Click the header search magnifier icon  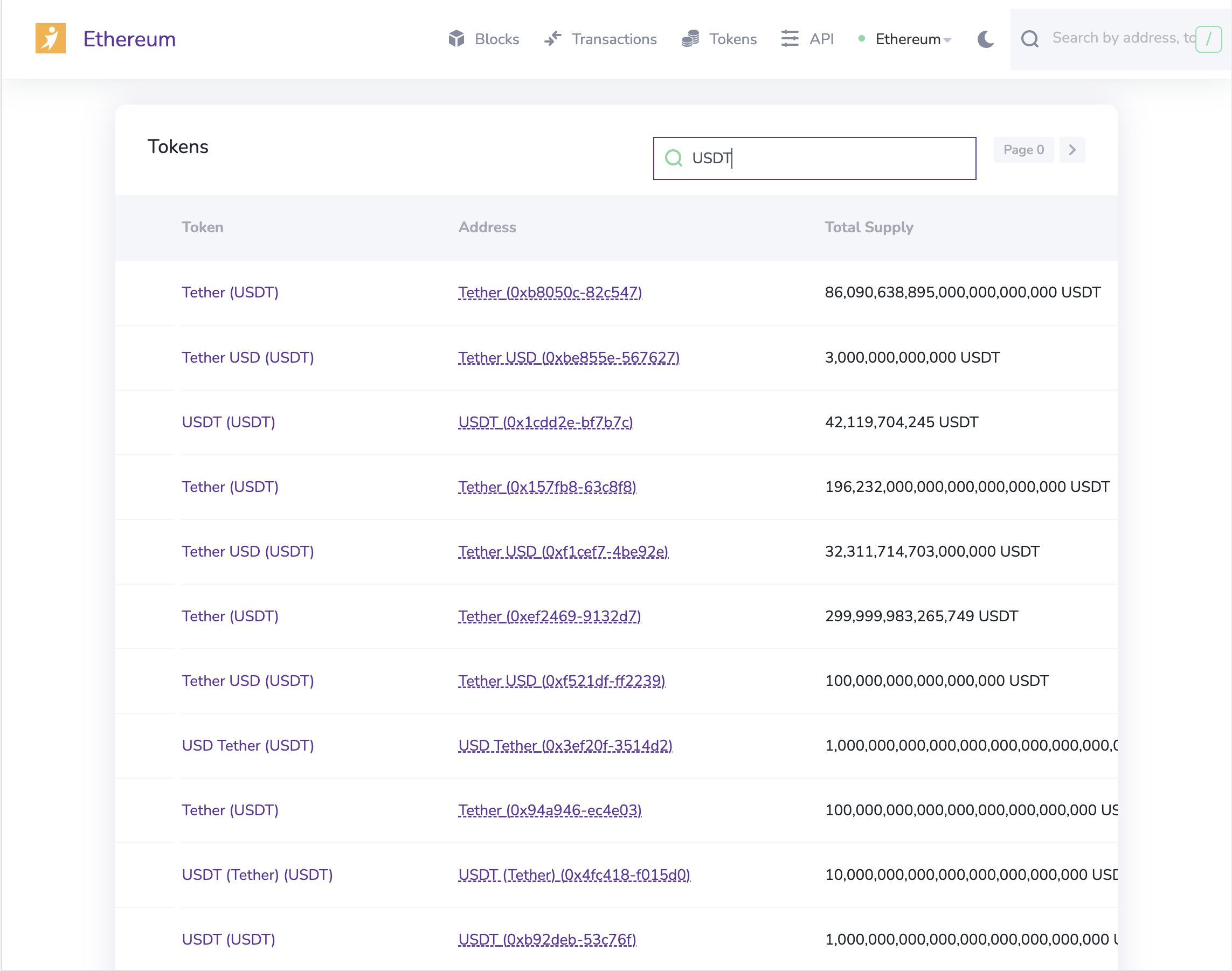1029,39
